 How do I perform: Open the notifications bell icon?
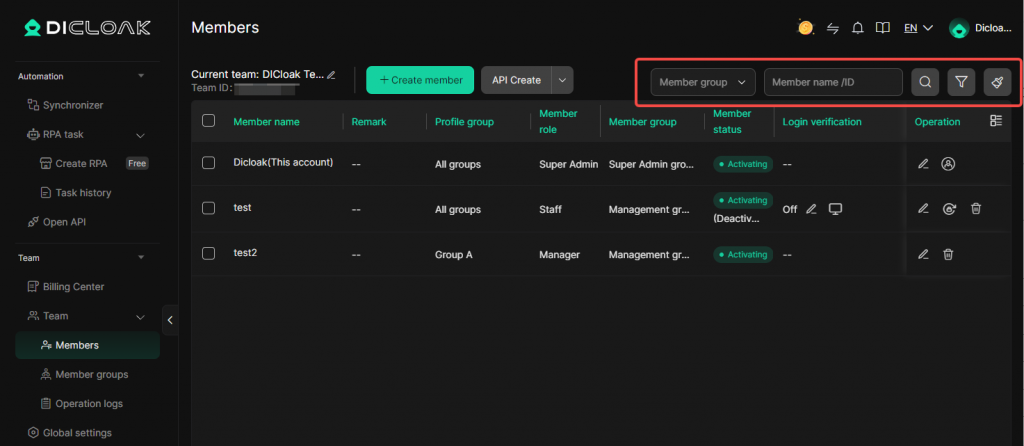[858, 28]
